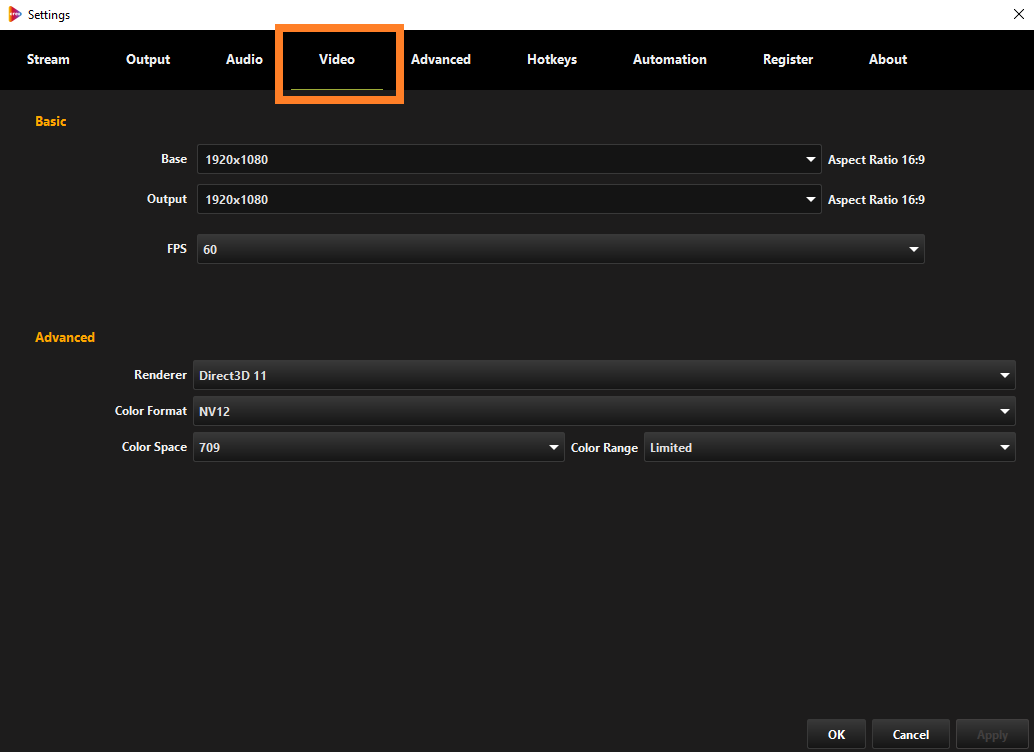This screenshot has height=752, width=1034.
Task: Expand the Base resolution dropdown
Action: [509, 159]
